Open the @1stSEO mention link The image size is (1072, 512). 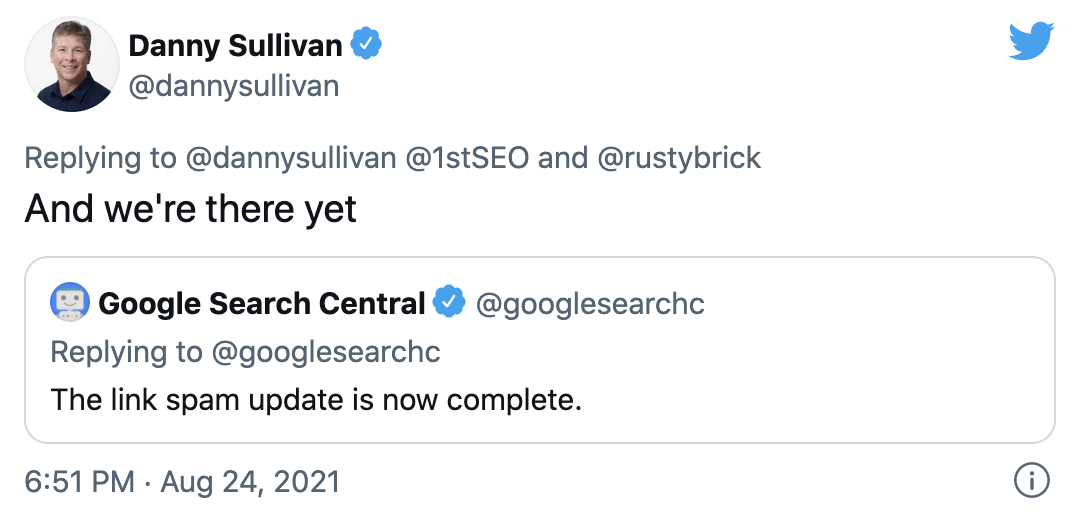pyautogui.click(x=467, y=158)
